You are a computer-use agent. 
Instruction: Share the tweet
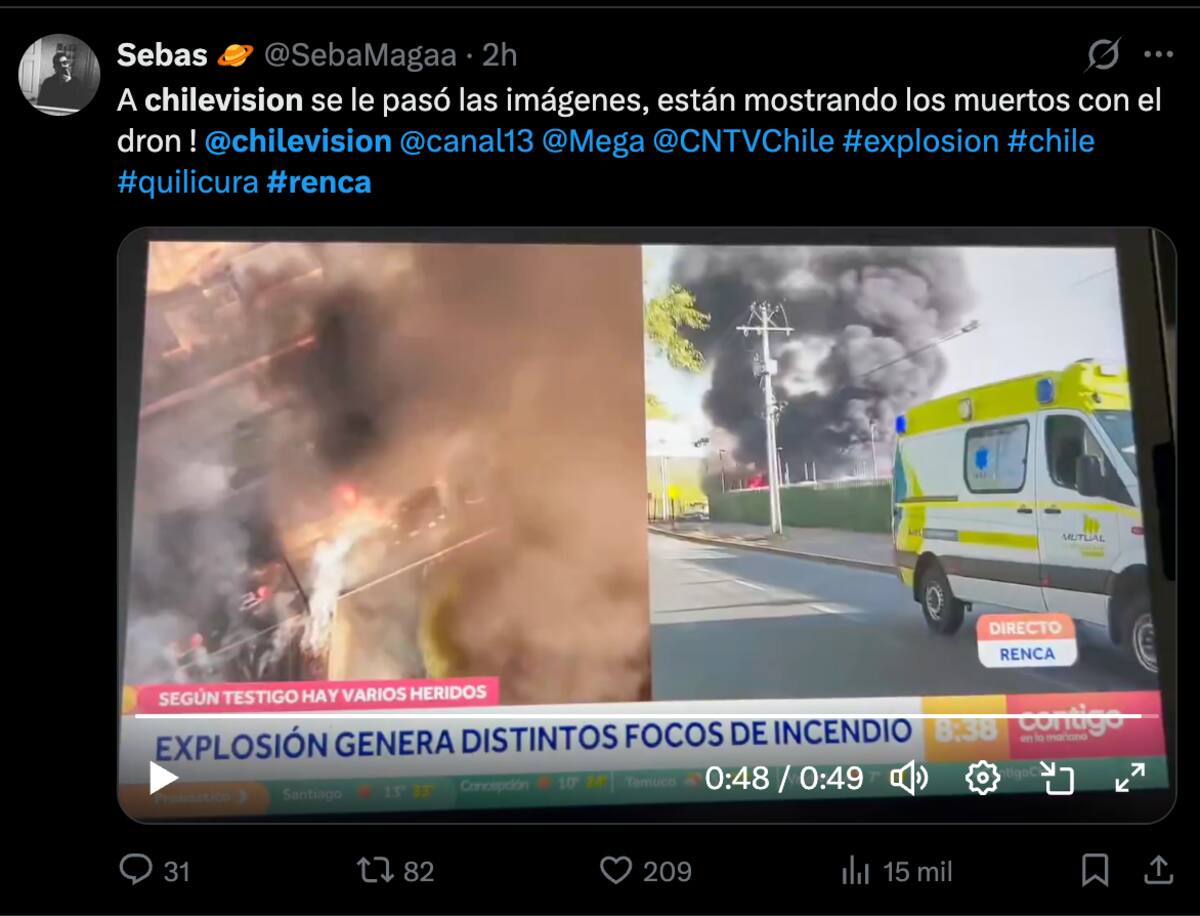[x=1159, y=870]
